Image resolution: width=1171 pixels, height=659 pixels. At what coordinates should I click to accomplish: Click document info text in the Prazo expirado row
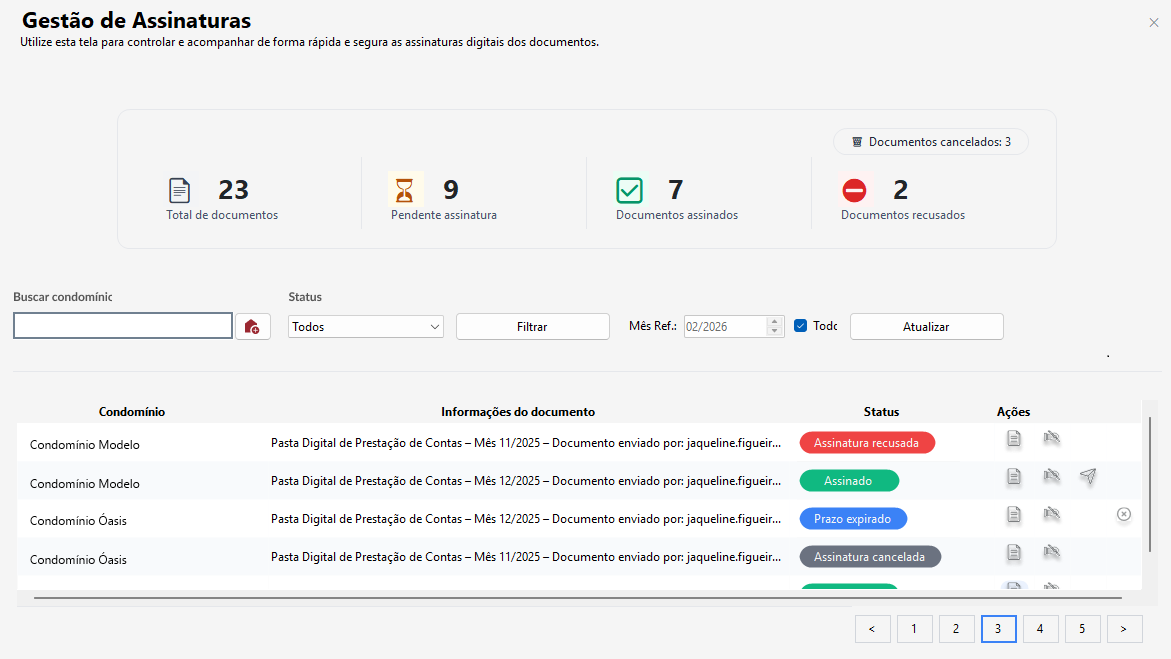click(x=526, y=519)
